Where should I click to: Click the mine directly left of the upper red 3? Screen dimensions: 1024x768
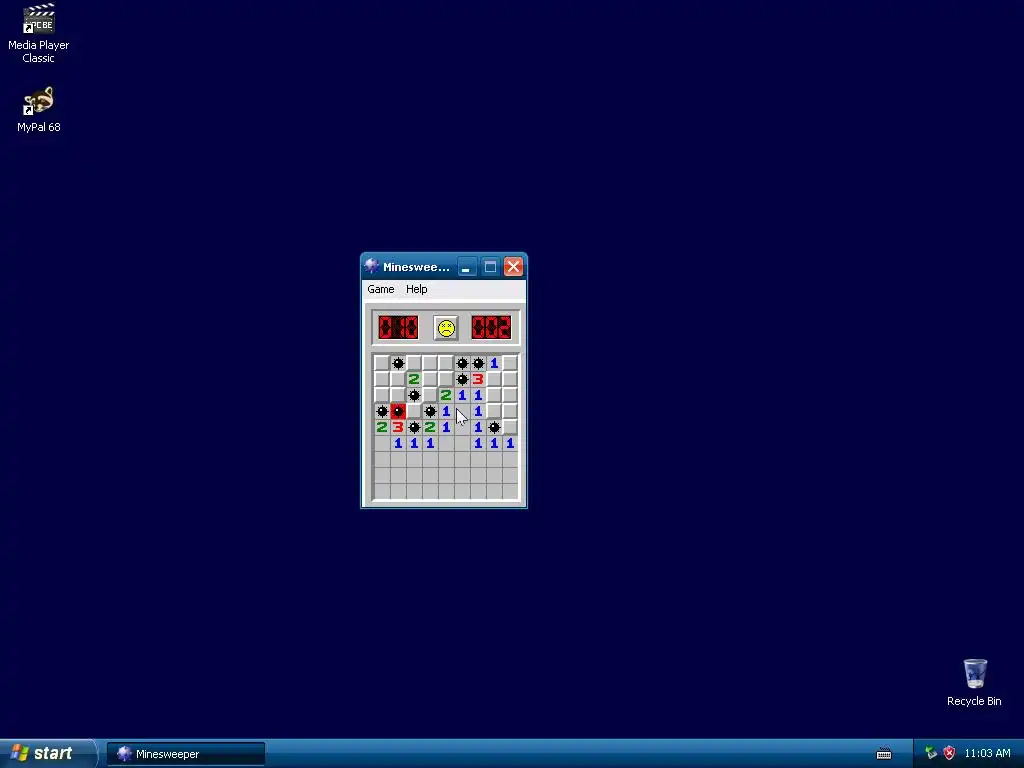pos(462,379)
